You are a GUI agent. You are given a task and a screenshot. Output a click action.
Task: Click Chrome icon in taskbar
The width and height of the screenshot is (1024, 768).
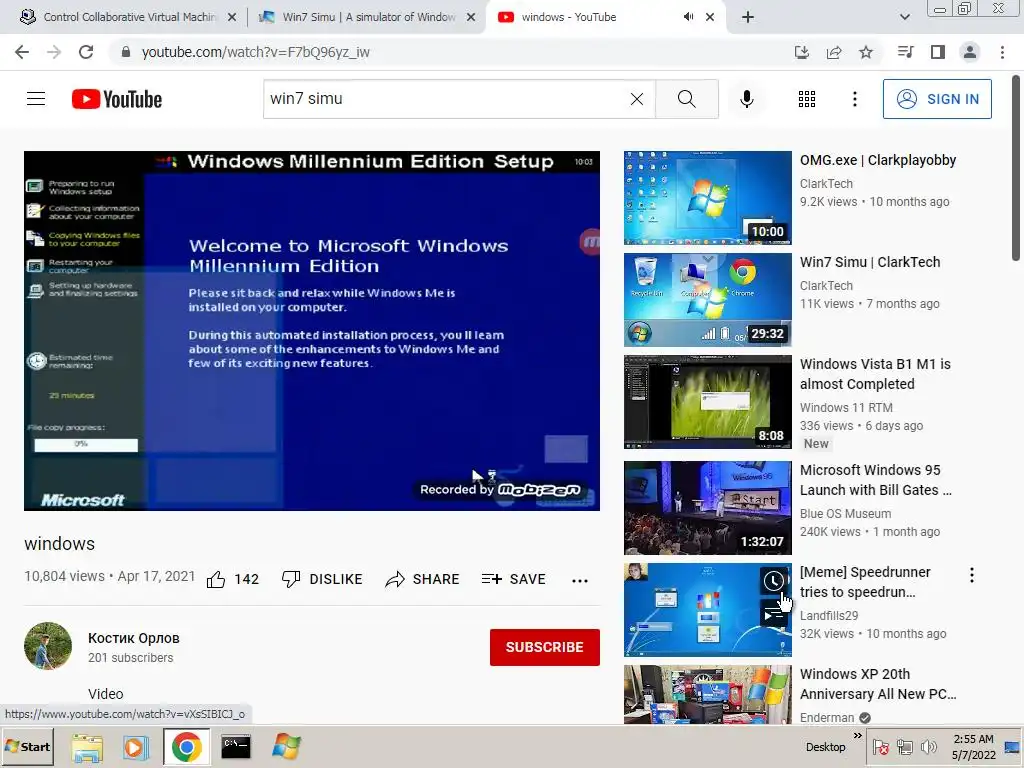(x=187, y=747)
